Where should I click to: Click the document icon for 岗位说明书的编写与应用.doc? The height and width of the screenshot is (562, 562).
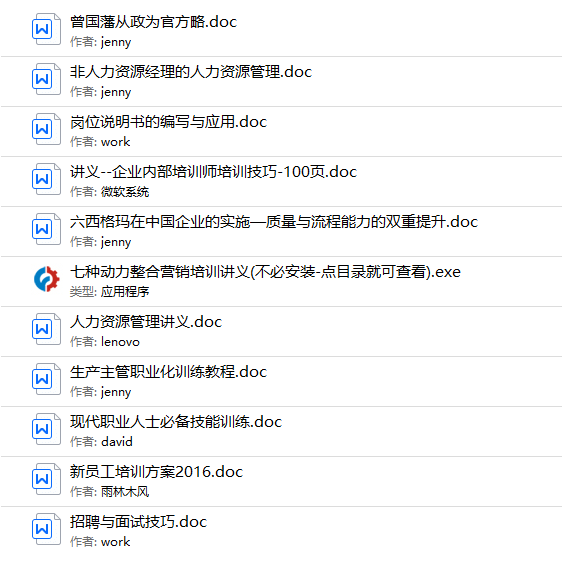pyautogui.click(x=46, y=129)
